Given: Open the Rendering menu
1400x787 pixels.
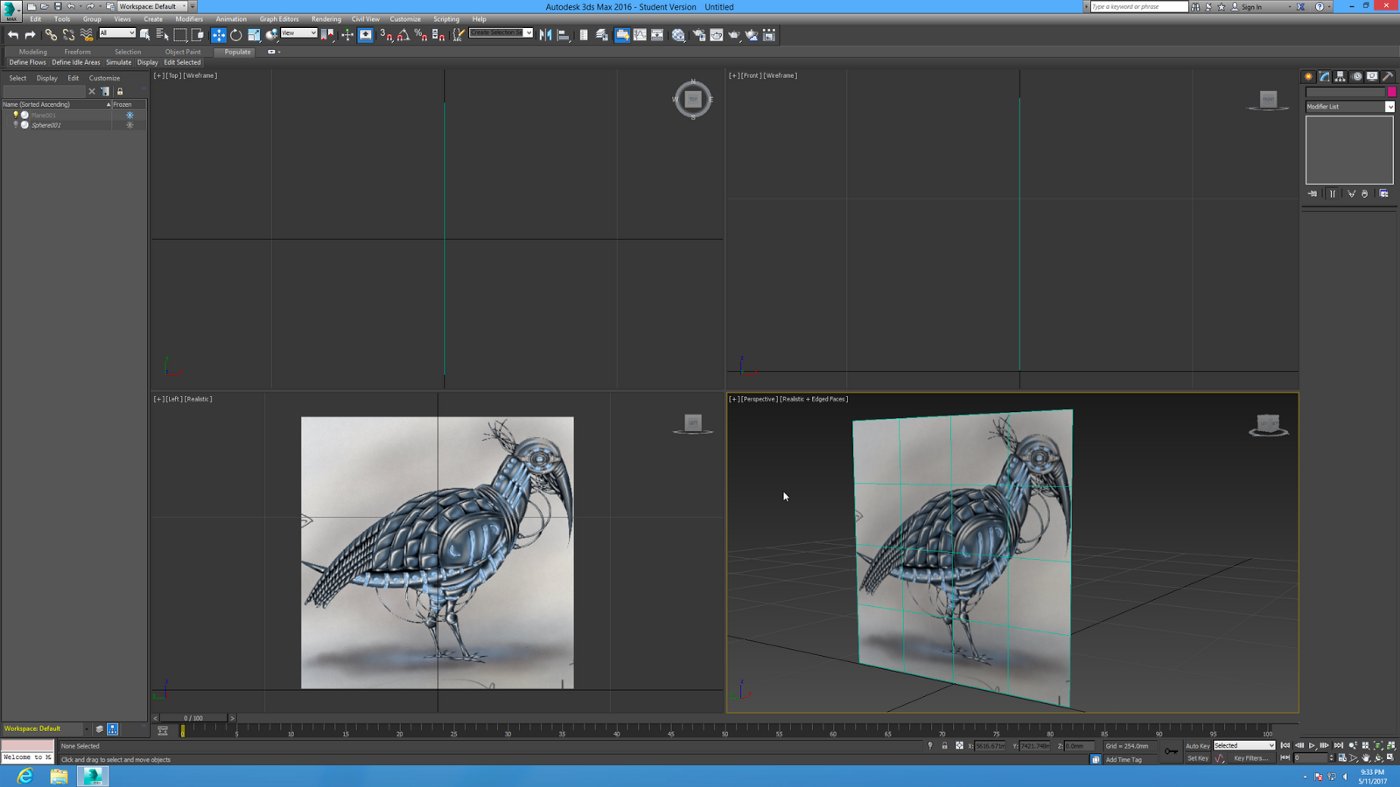Looking at the screenshot, I should pos(326,19).
